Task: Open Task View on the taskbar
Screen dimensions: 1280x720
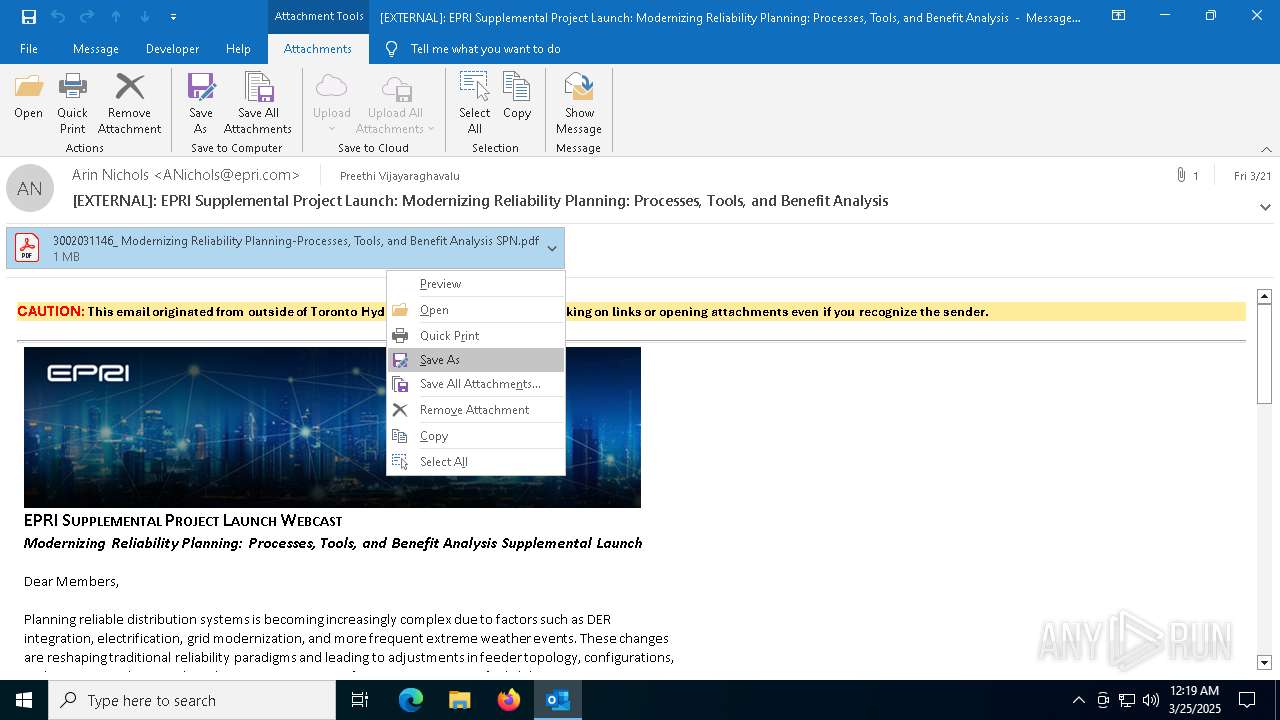Action: click(360, 700)
